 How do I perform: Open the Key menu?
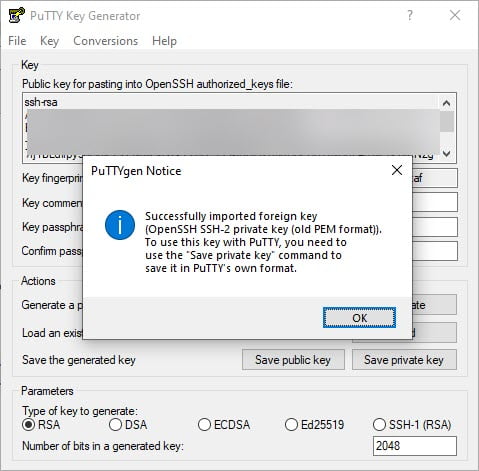49,41
